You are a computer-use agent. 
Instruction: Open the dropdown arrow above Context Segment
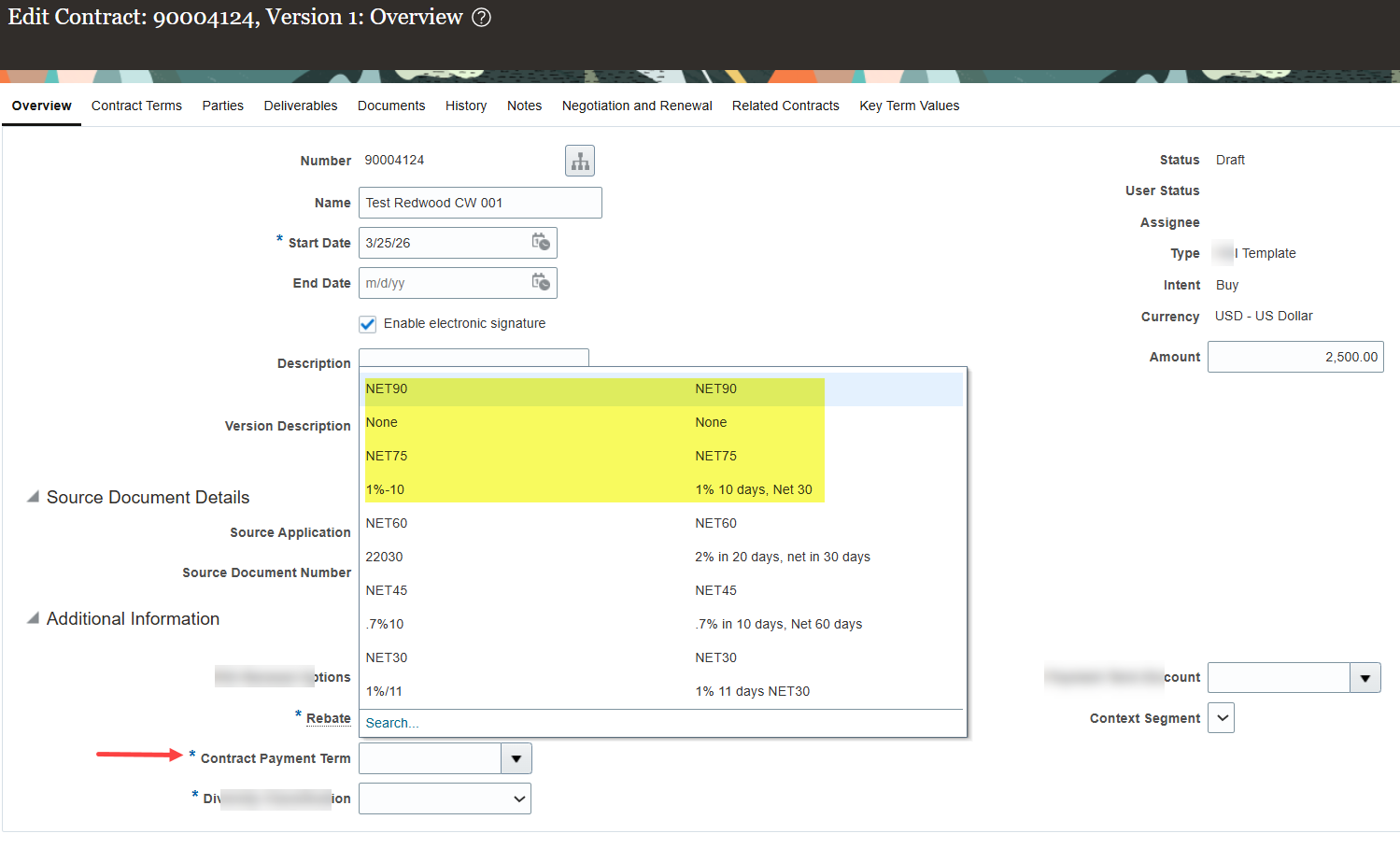1365,678
